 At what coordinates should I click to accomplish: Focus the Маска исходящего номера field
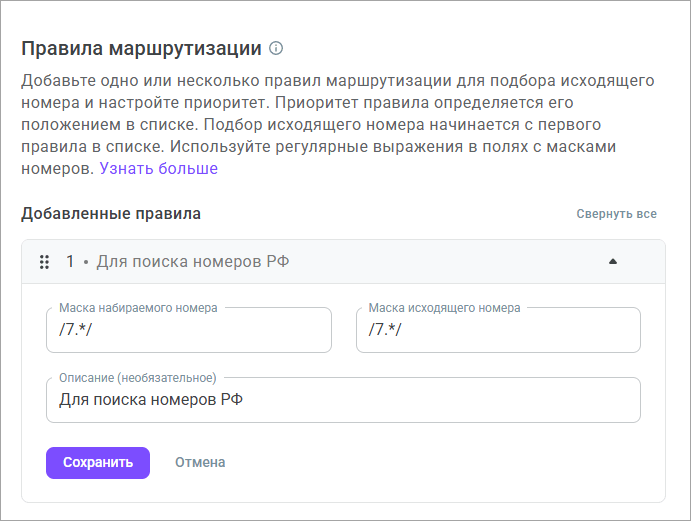pos(497,331)
